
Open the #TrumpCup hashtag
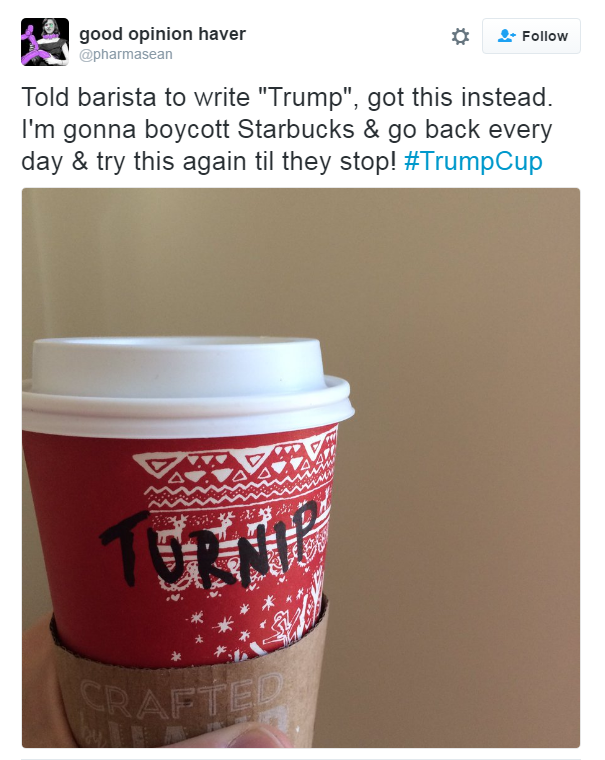[473, 162]
